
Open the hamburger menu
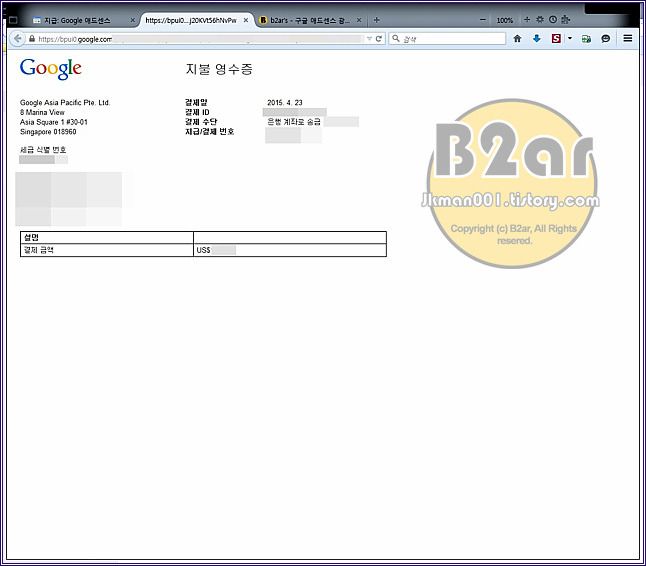click(x=628, y=38)
